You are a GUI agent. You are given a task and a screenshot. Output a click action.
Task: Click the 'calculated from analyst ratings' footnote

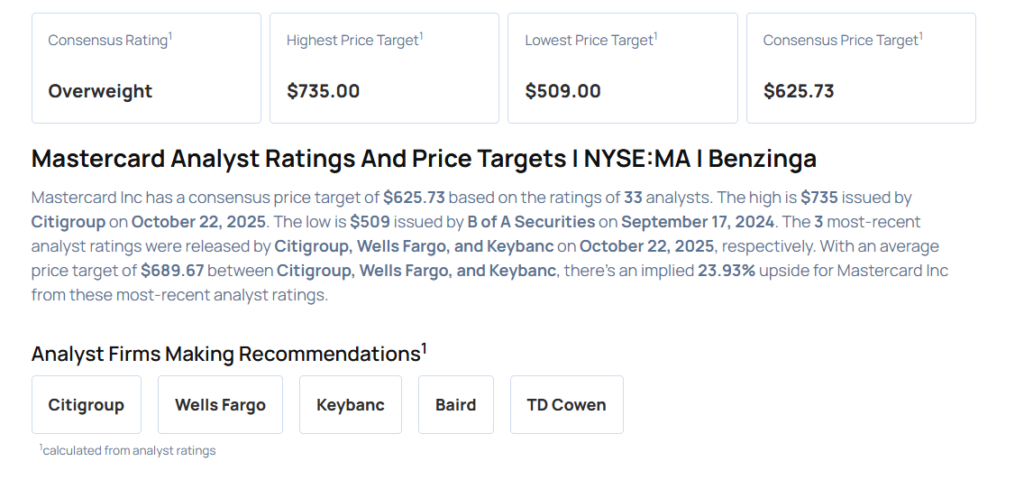[x=129, y=451]
